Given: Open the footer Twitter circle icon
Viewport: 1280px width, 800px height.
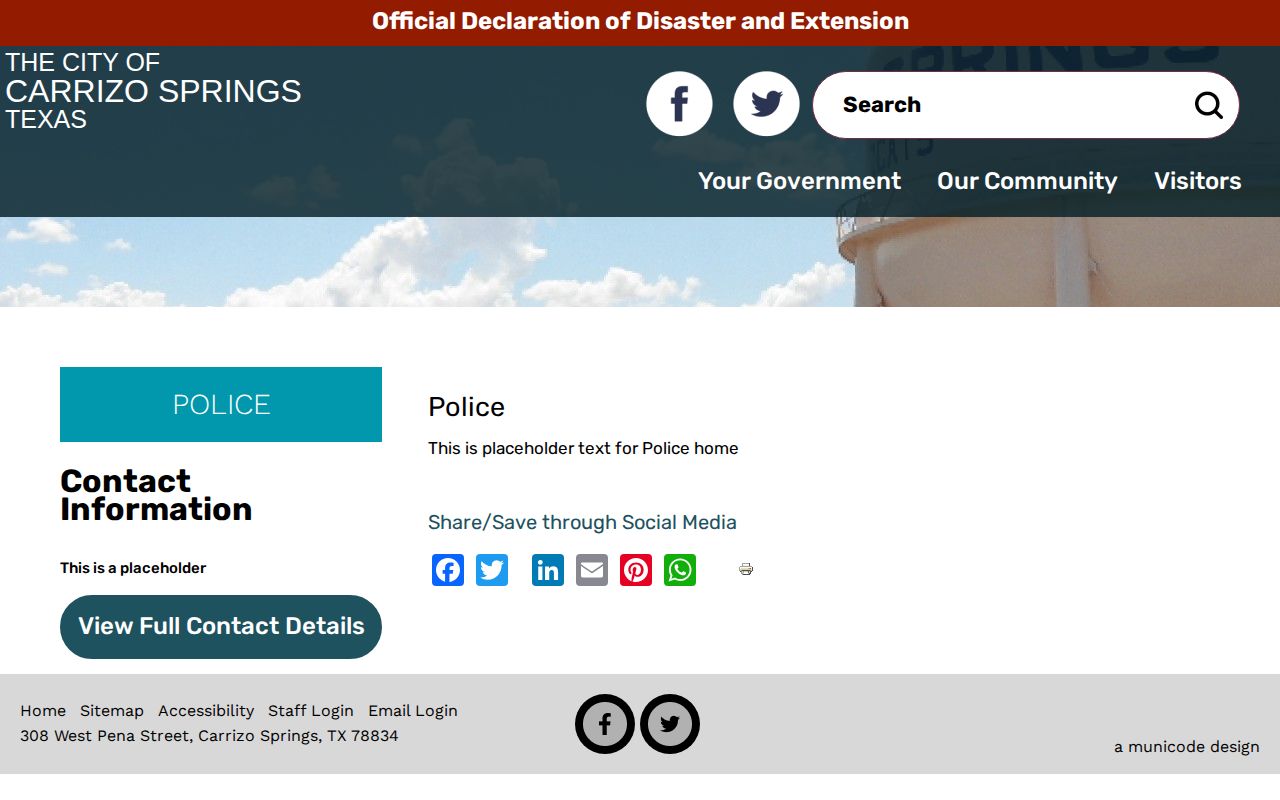Looking at the screenshot, I should pyautogui.click(x=670, y=724).
